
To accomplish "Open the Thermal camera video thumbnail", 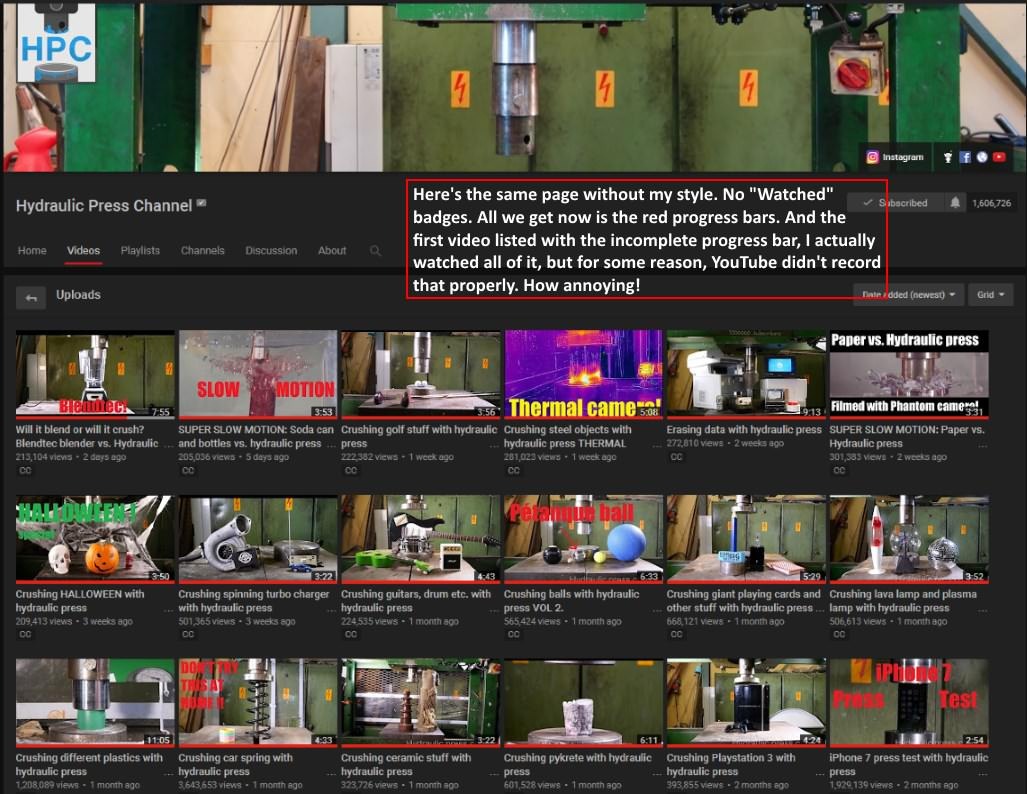I will click(583, 374).
